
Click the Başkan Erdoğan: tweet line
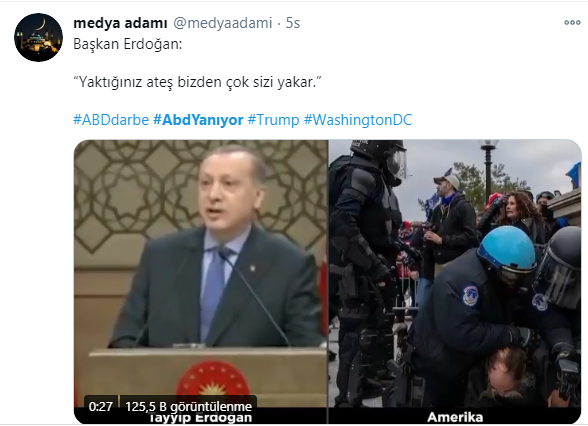128,44
